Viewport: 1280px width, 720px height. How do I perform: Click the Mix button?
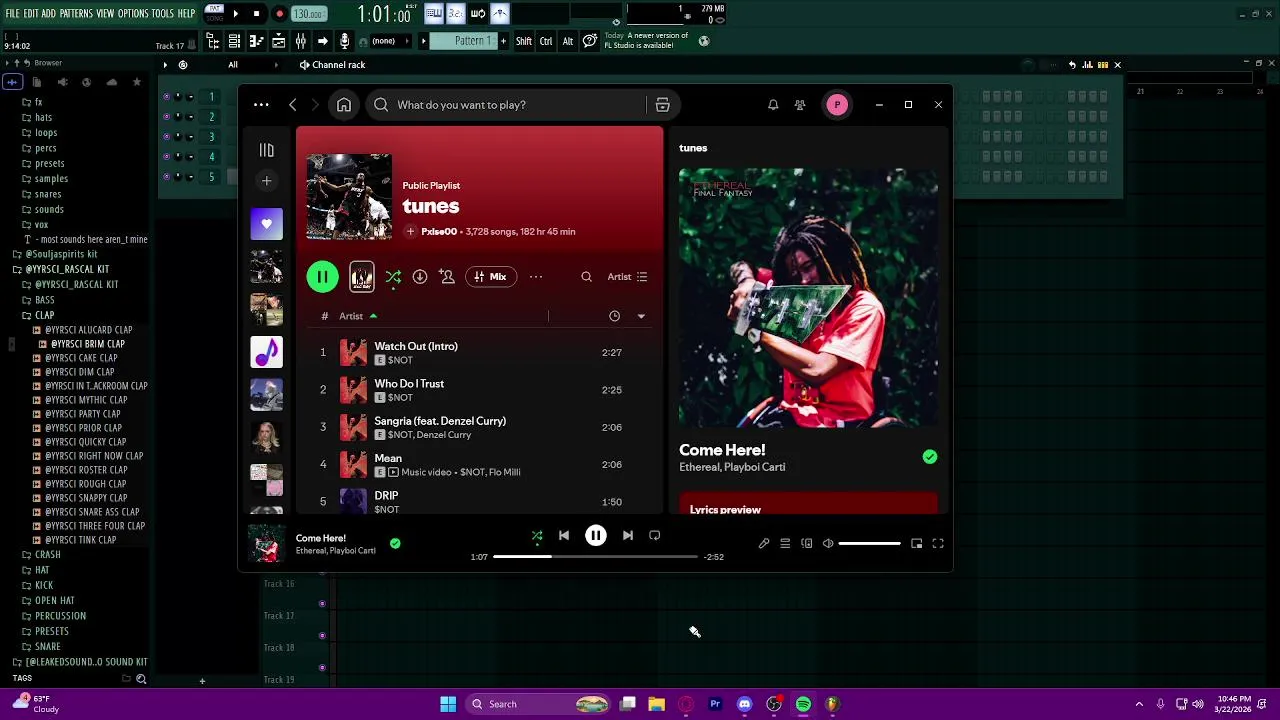coord(490,277)
